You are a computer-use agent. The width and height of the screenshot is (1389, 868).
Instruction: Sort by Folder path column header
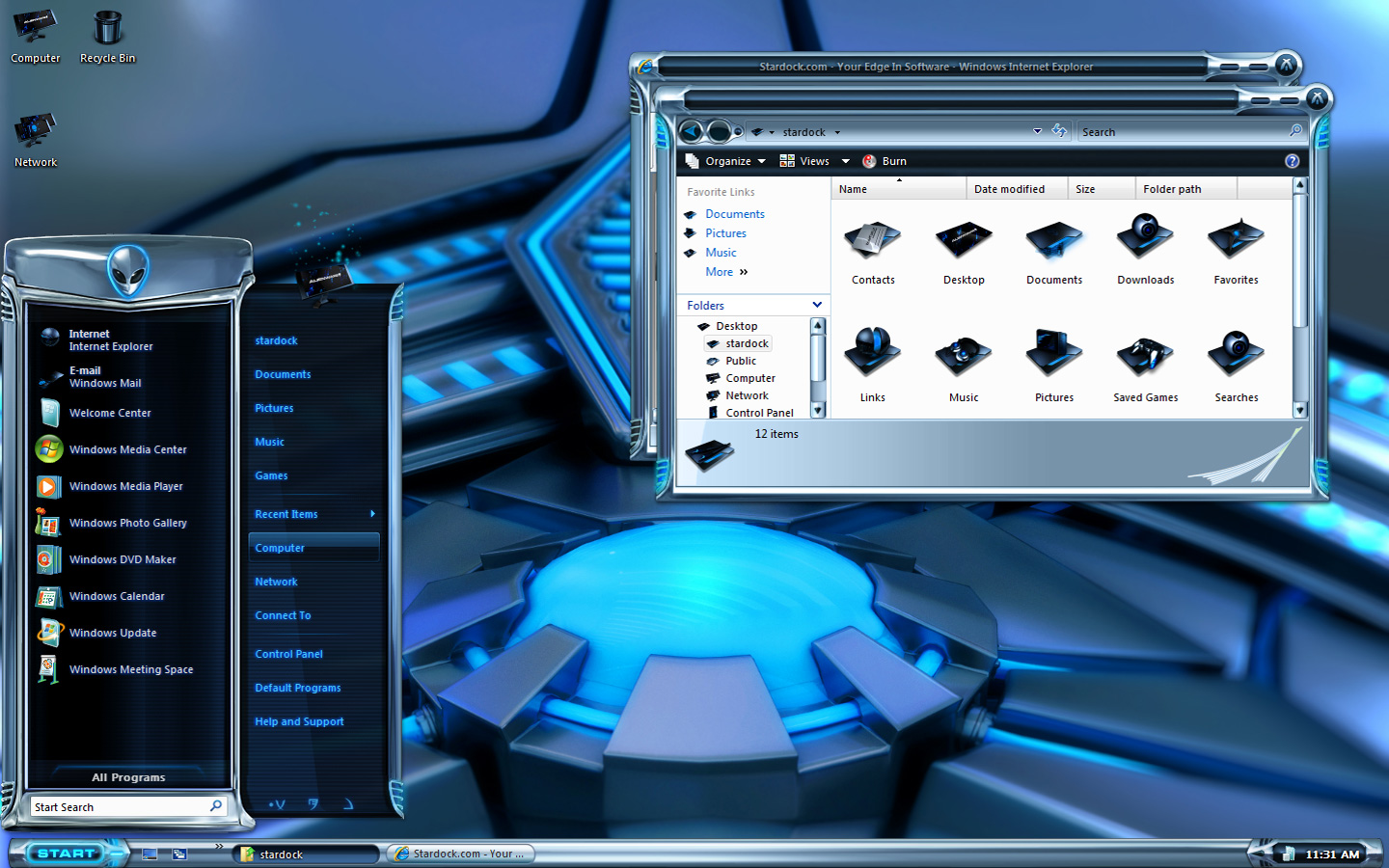click(1185, 189)
